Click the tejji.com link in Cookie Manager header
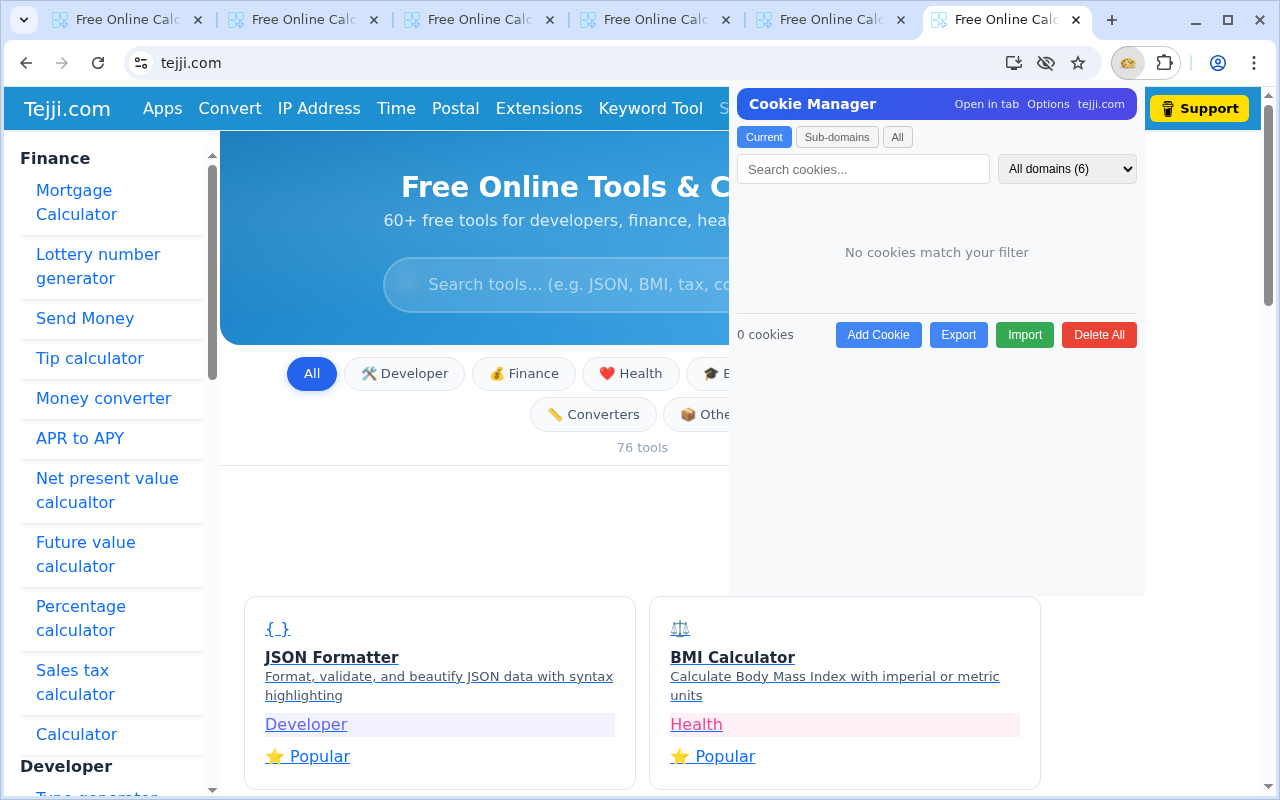This screenshot has width=1280, height=800. click(x=1101, y=104)
